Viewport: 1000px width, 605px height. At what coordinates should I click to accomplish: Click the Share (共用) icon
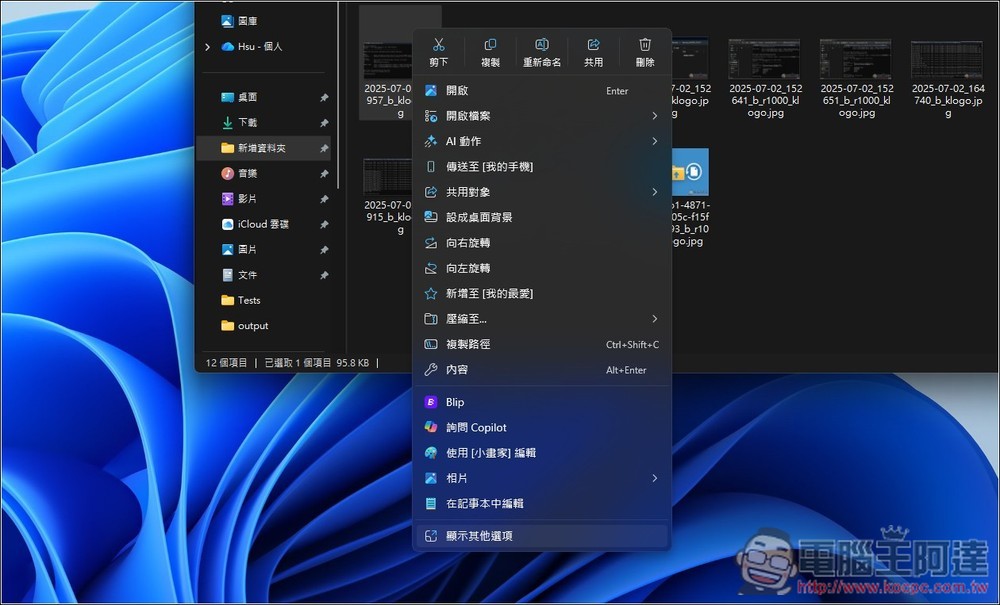[x=593, y=45]
